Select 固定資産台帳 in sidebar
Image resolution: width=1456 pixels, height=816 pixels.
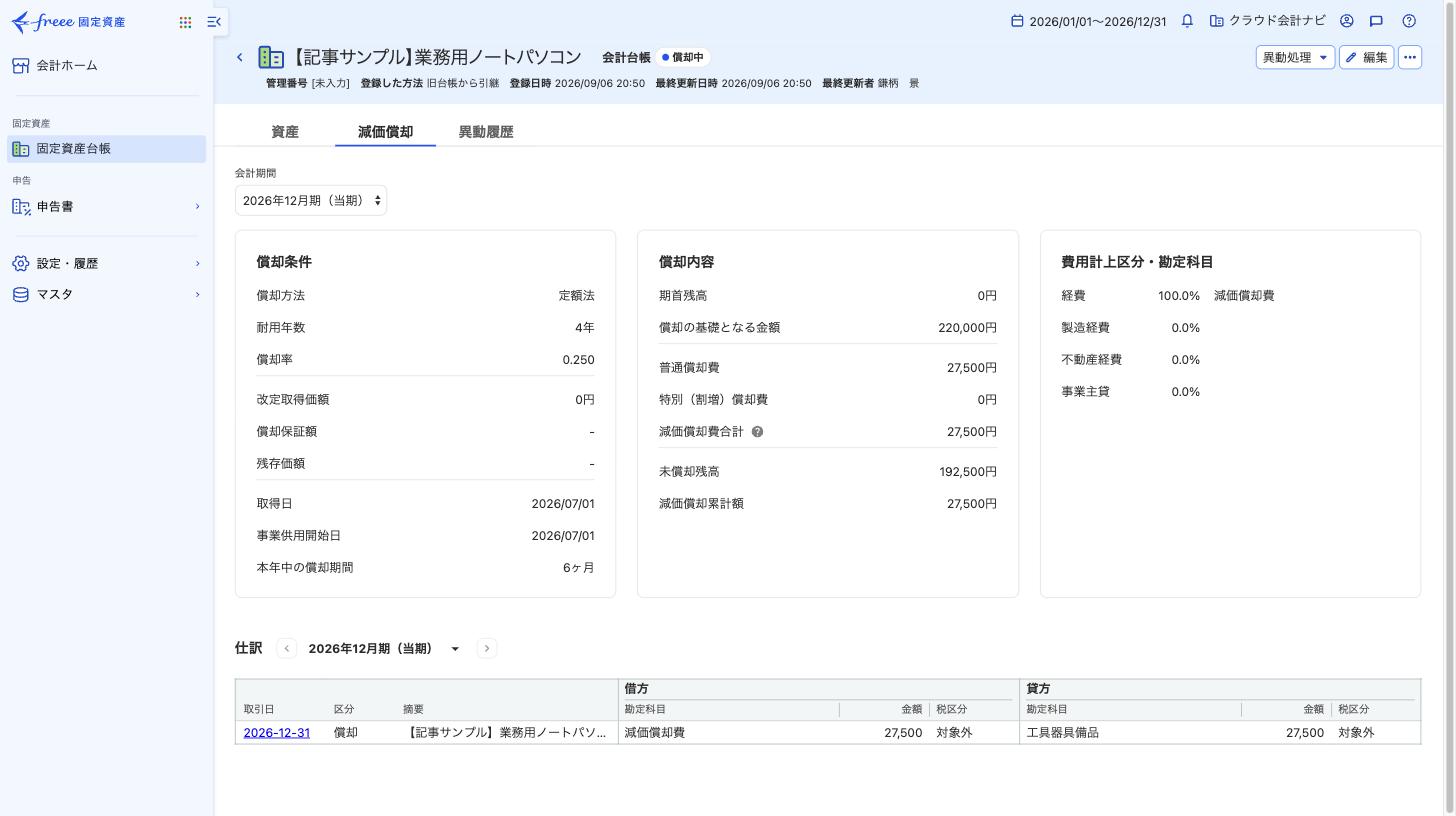point(106,149)
